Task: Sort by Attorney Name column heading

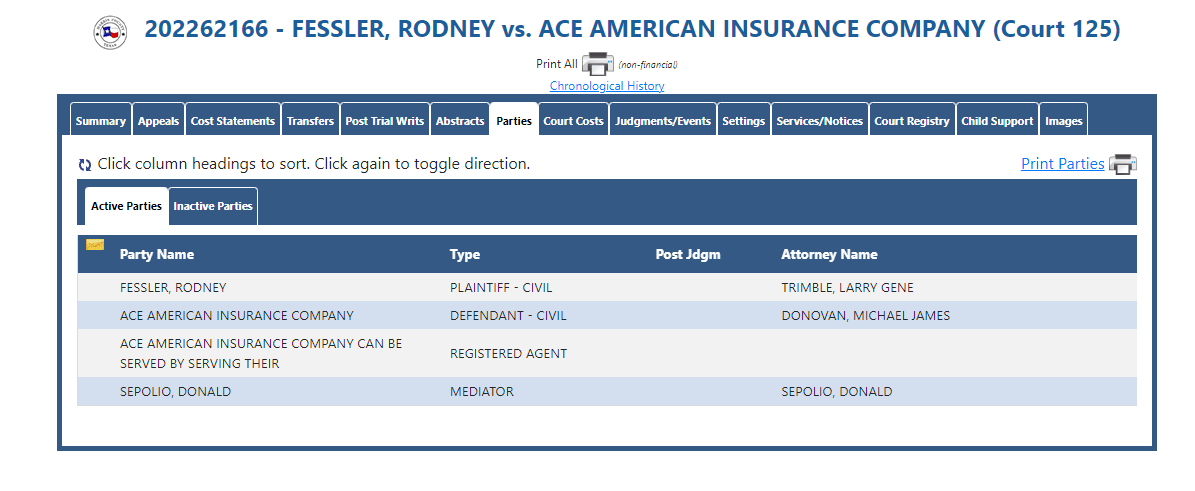Action: (x=829, y=255)
